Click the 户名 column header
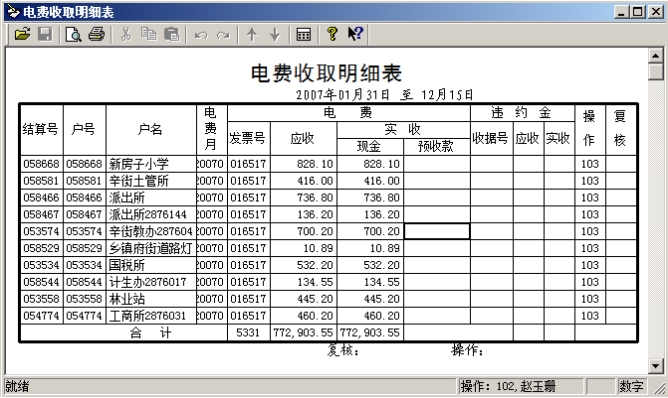The image size is (668, 398). (x=150, y=129)
